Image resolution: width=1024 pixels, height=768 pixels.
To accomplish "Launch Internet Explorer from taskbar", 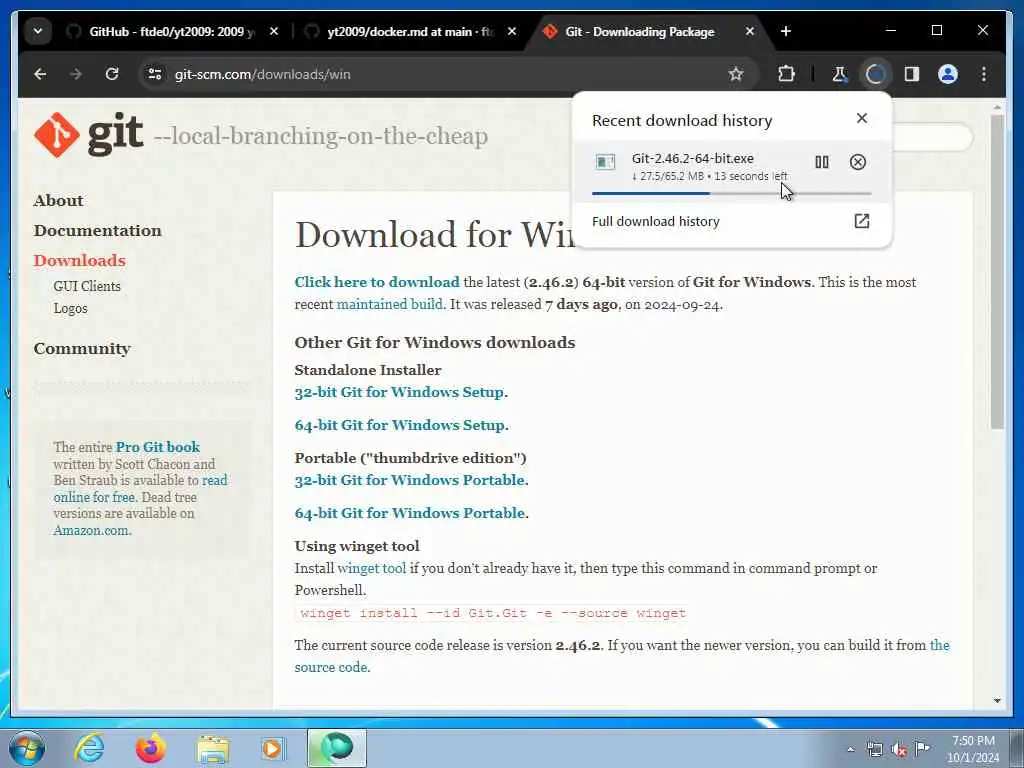I will coord(89,748).
